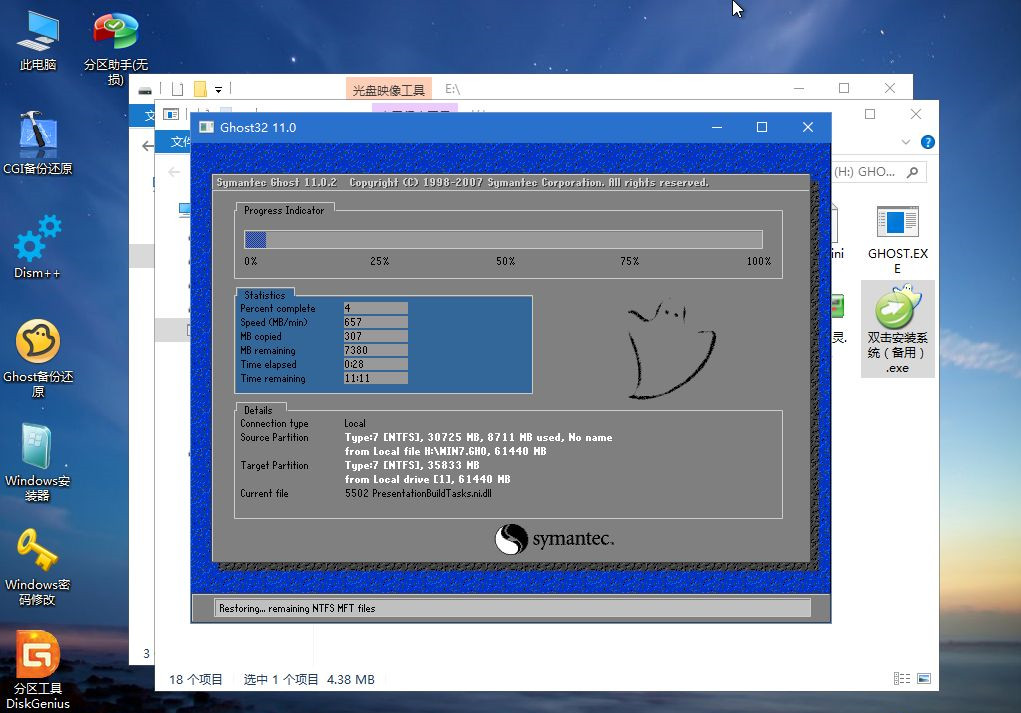Open the quick access toolbar dropdown
Screen dimensions: 1021x713
(218, 88)
